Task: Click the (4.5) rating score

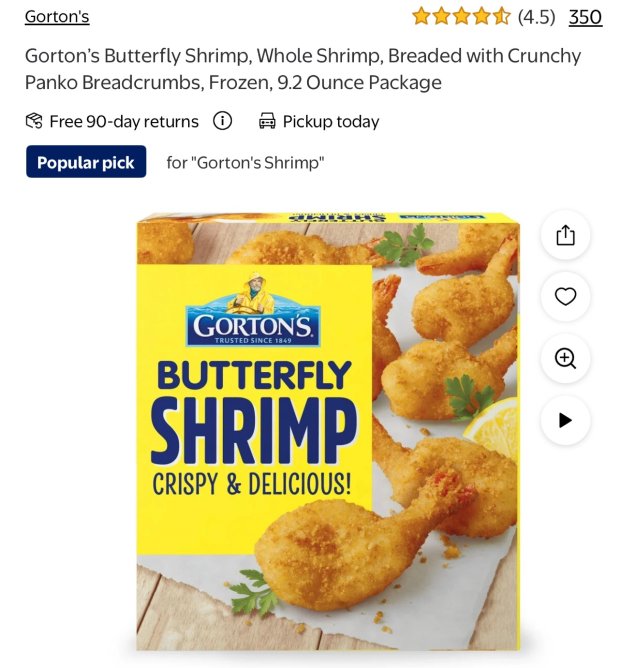Action: (537, 17)
